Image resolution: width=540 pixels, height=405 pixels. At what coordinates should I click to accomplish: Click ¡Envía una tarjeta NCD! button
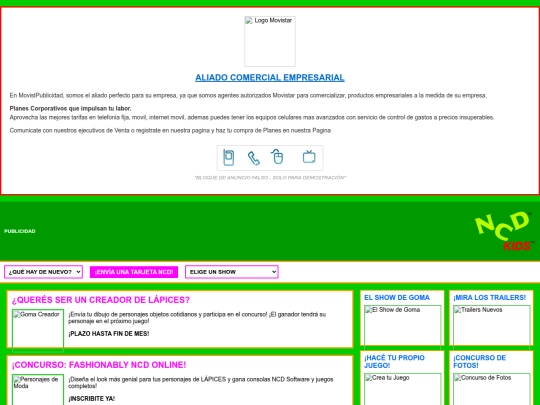[134, 272]
